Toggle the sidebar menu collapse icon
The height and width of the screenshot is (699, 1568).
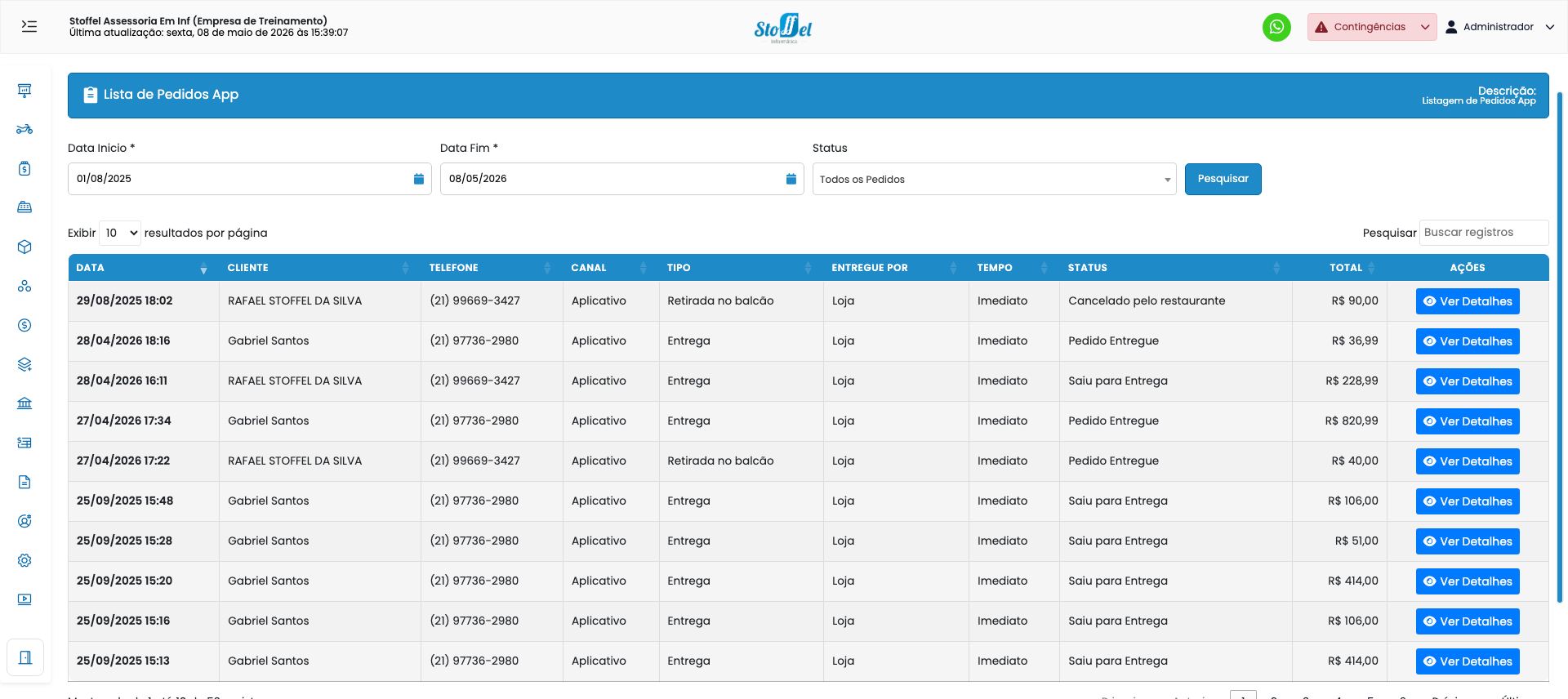29,26
